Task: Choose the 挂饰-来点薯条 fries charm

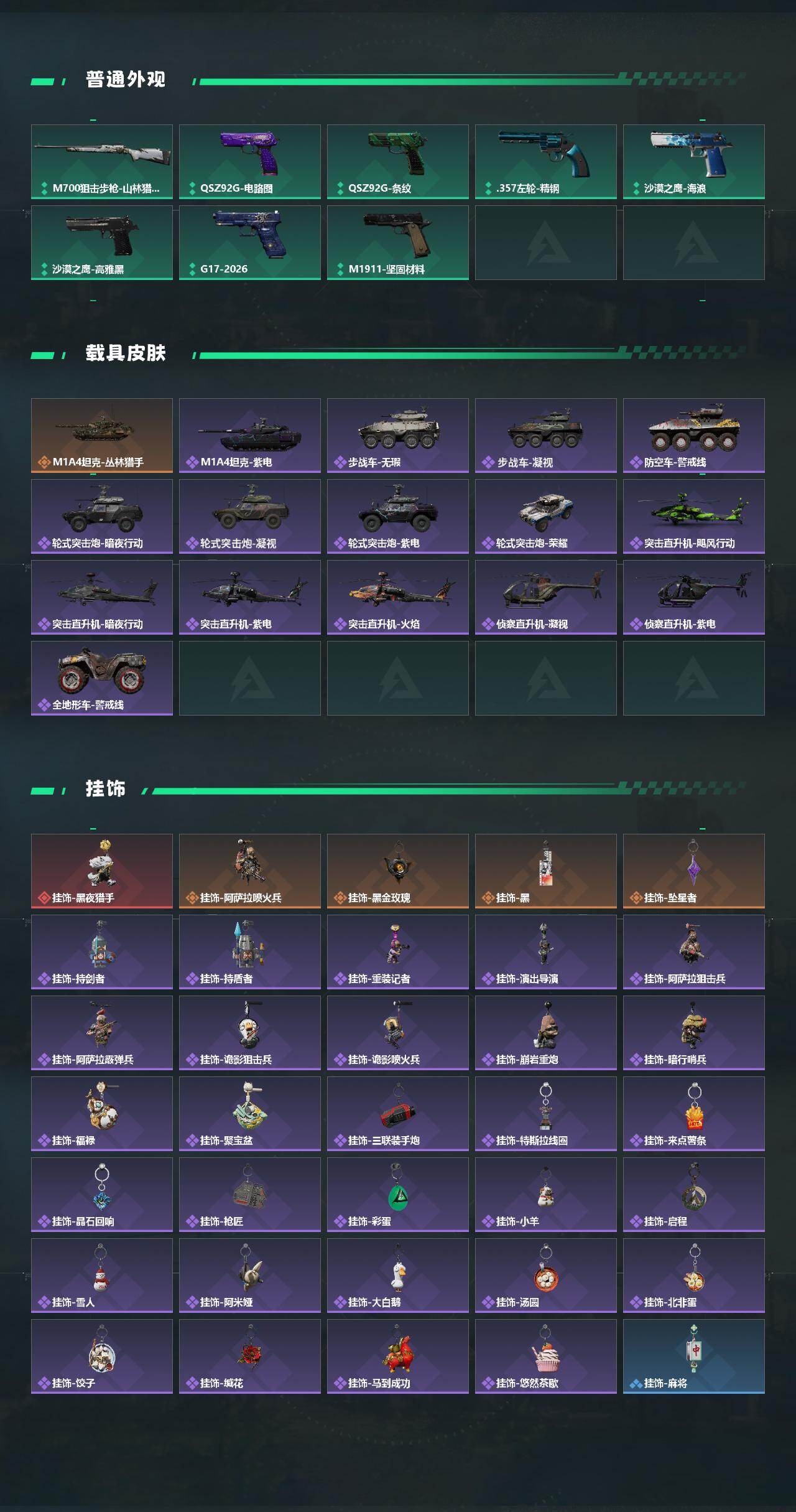Action: point(694,1114)
